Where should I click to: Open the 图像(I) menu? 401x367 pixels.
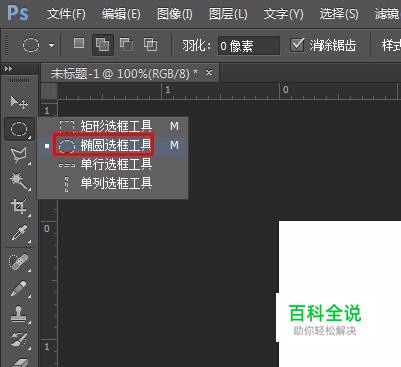pyautogui.click(x=175, y=14)
